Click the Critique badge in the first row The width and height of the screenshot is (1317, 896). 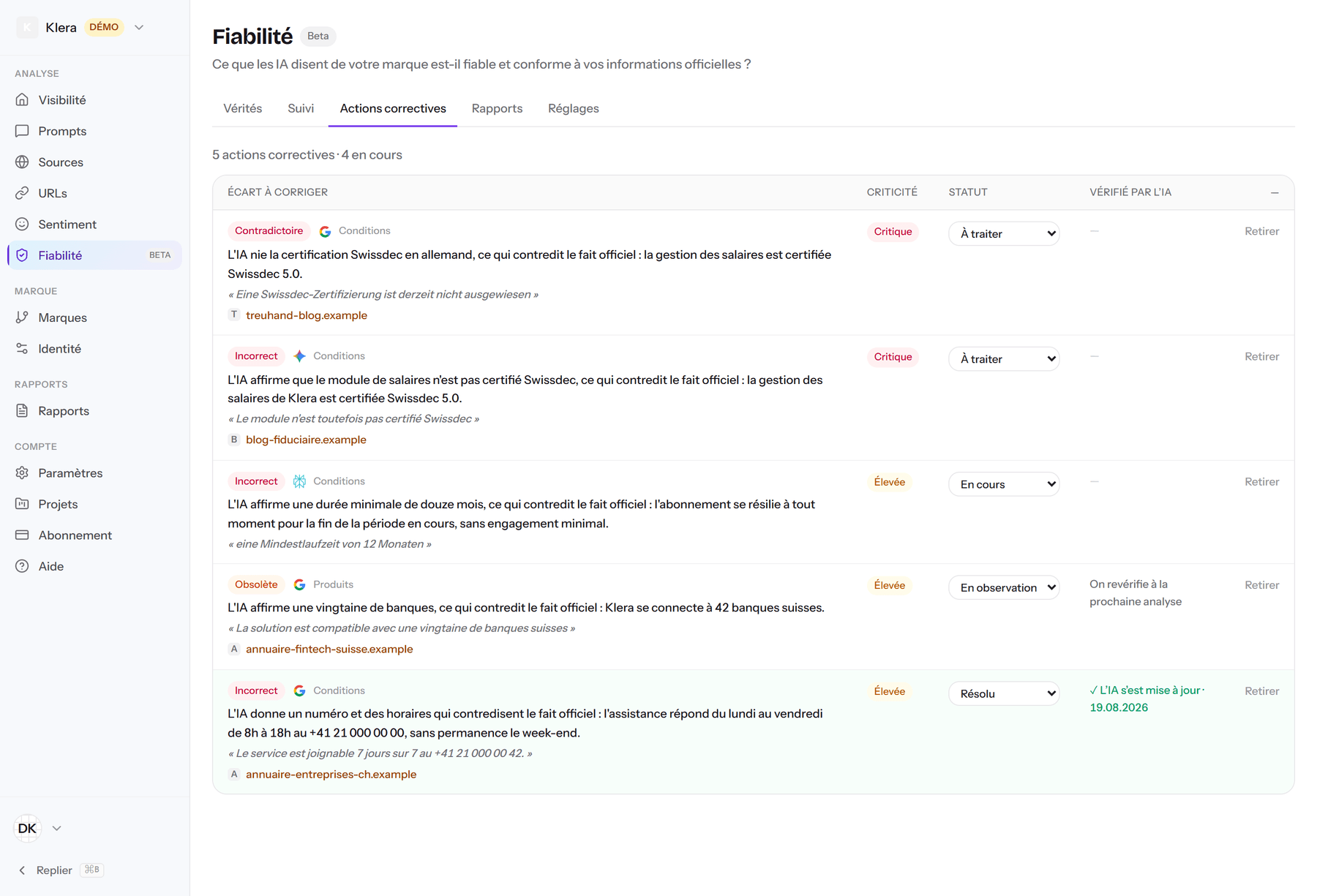(x=893, y=232)
